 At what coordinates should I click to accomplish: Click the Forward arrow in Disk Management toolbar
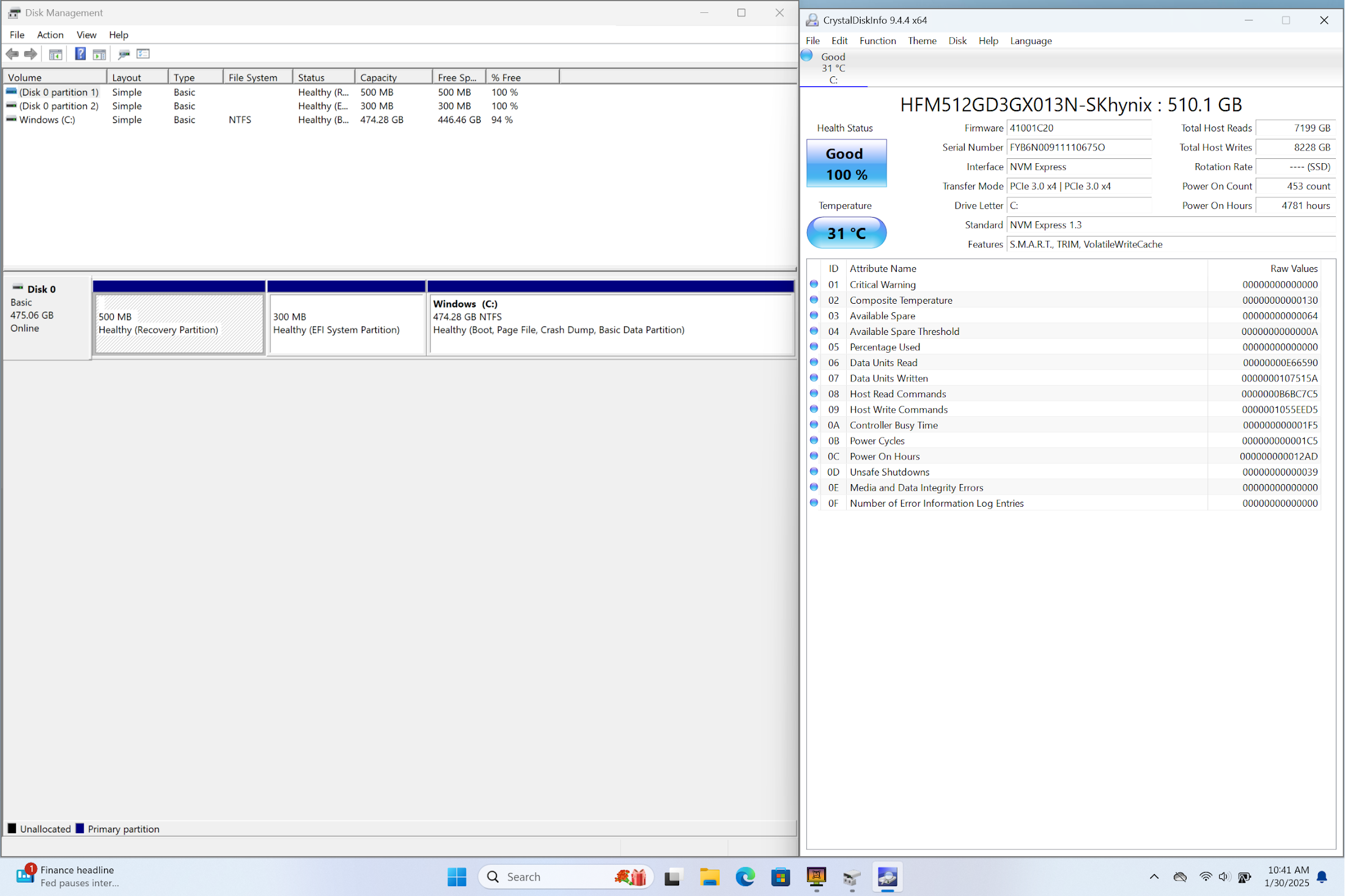pyautogui.click(x=31, y=54)
